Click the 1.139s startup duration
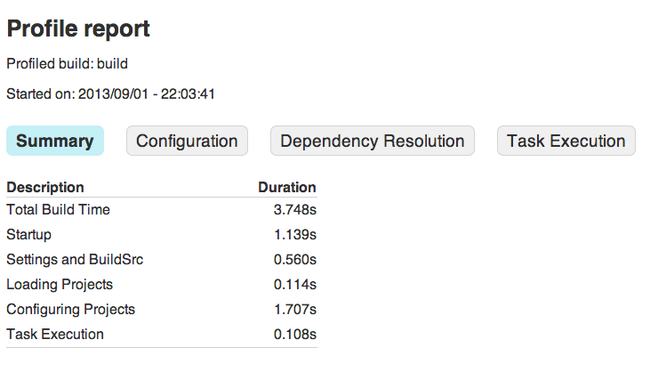The width and height of the screenshot is (650, 372). coord(295,235)
